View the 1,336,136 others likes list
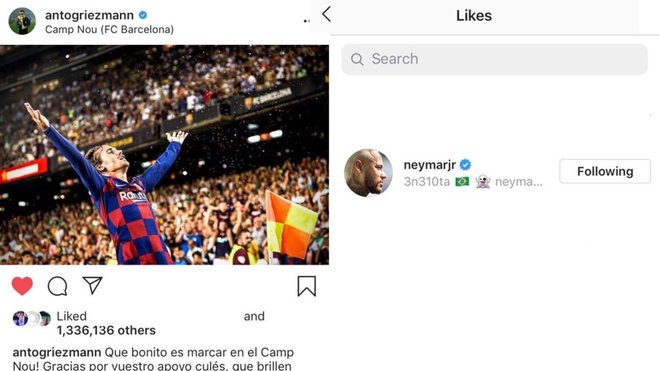The height and width of the screenshot is (371, 660). pyautogui.click(x=106, y=331)
